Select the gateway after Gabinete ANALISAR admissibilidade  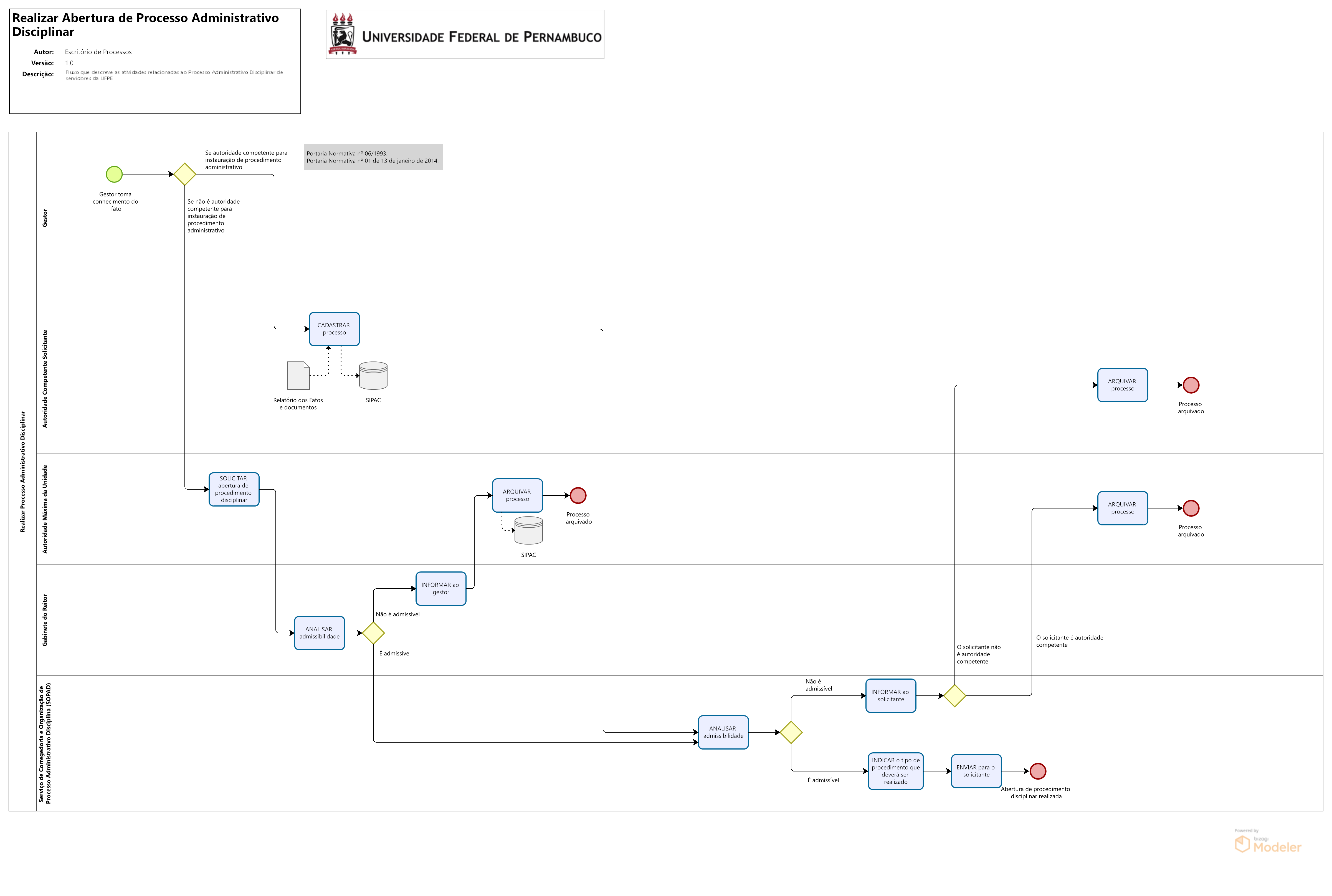pos(373,633)
